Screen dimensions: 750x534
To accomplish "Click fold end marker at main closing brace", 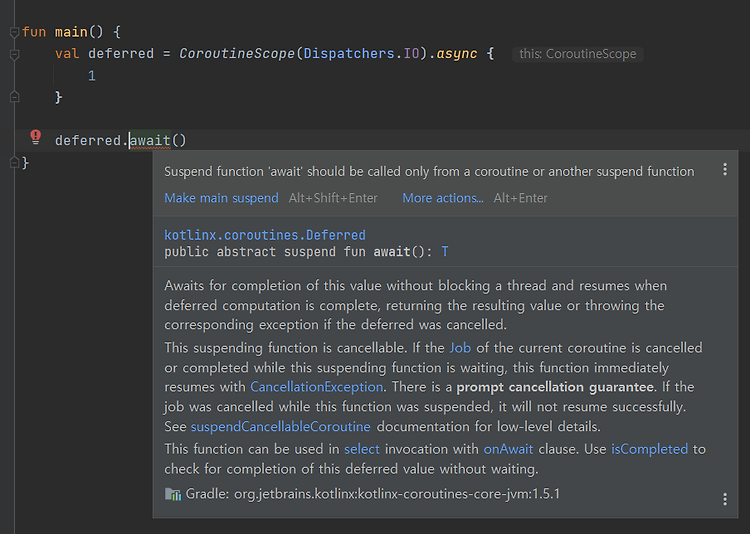I will 14,162.
